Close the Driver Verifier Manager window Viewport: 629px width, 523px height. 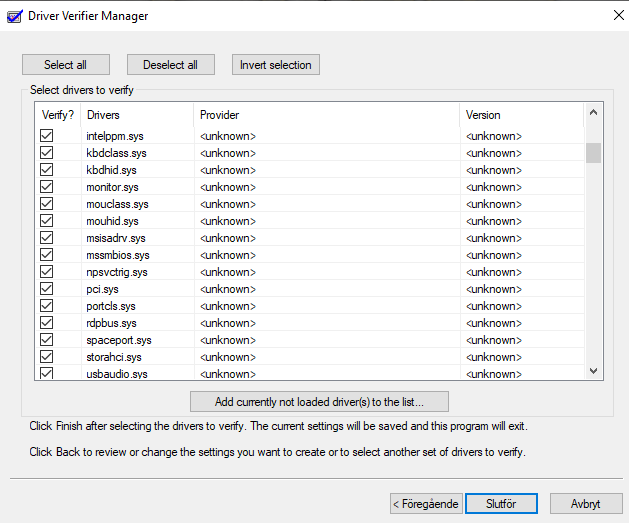click(619, 15)
